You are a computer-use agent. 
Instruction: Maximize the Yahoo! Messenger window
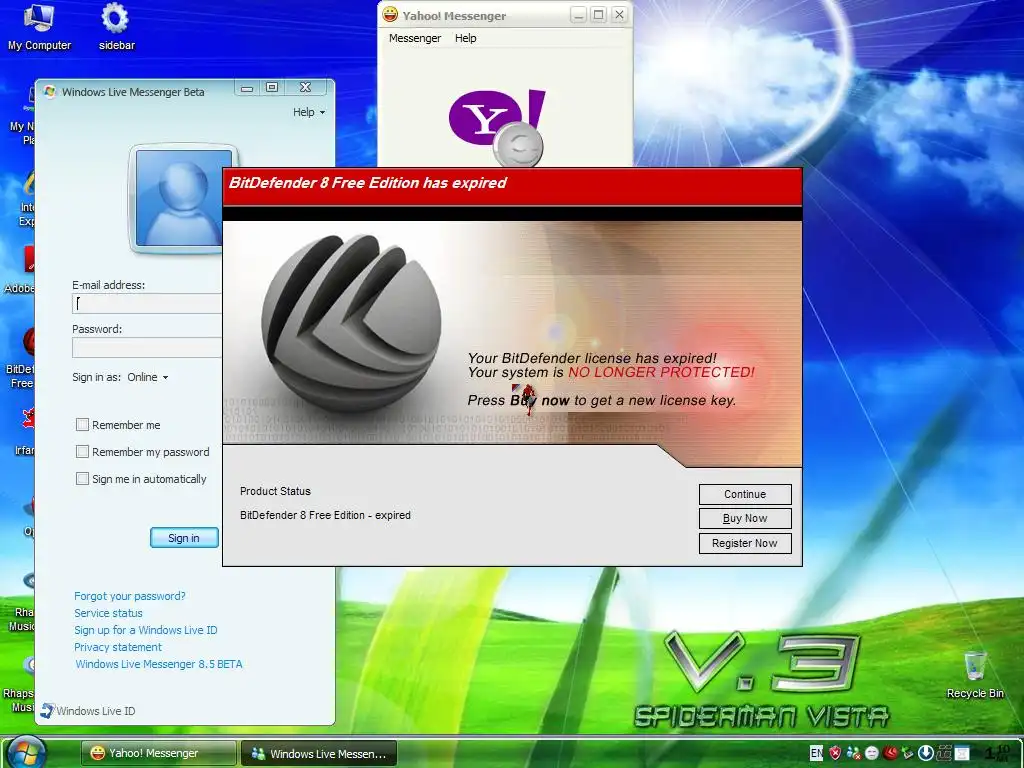598,14
